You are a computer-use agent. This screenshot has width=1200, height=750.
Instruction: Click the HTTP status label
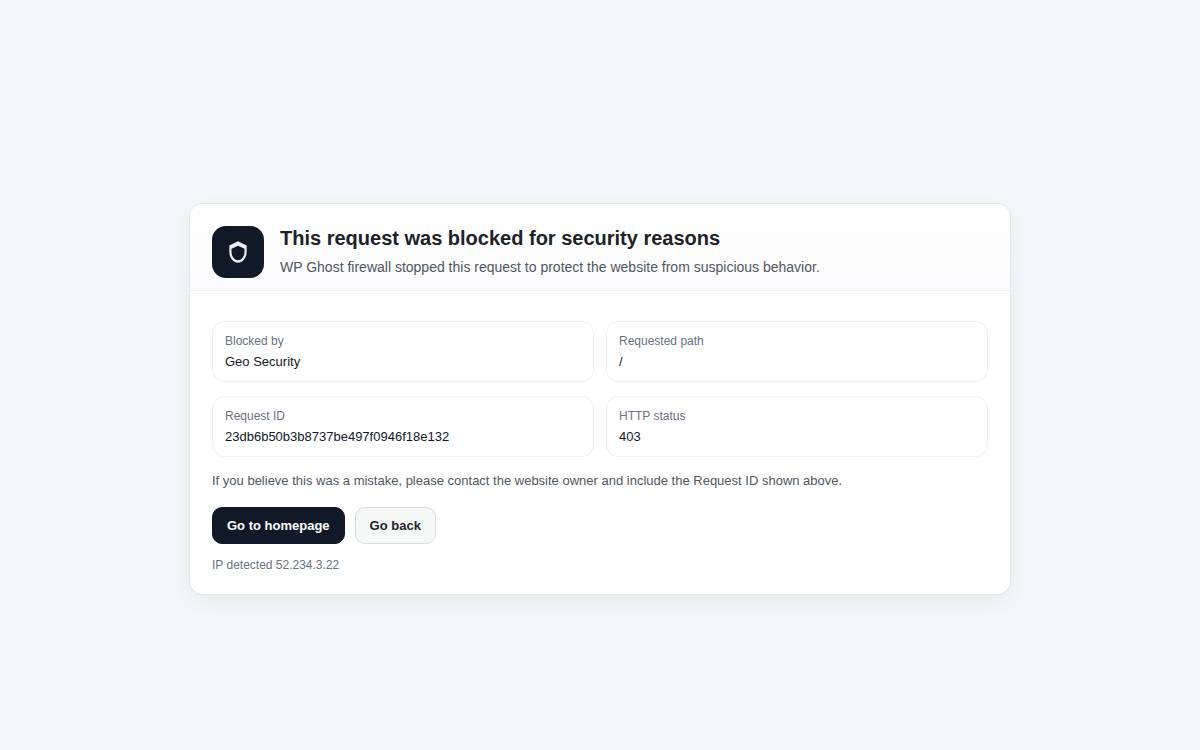point(652,416)
